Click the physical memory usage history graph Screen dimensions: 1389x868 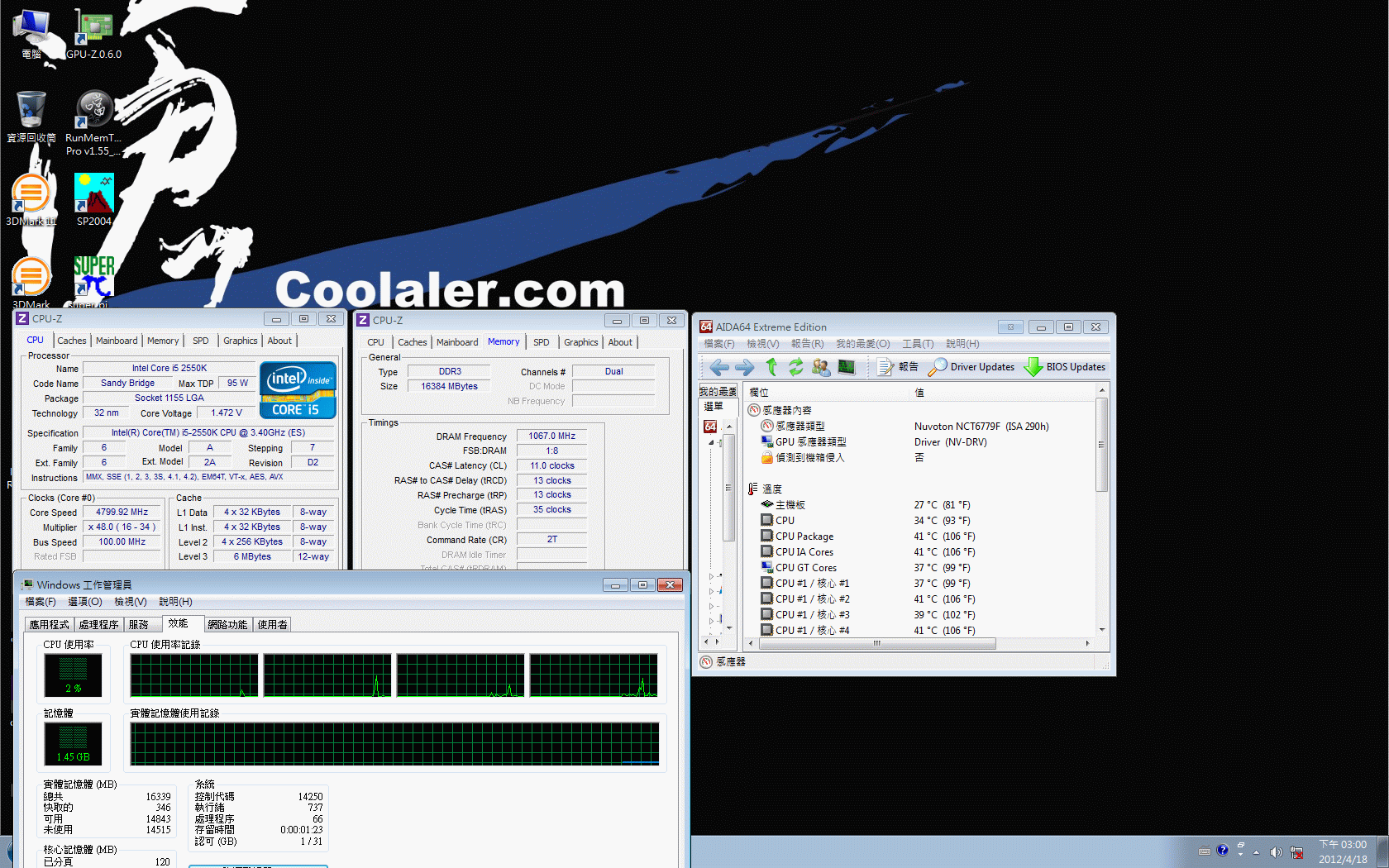coord(394,744)
